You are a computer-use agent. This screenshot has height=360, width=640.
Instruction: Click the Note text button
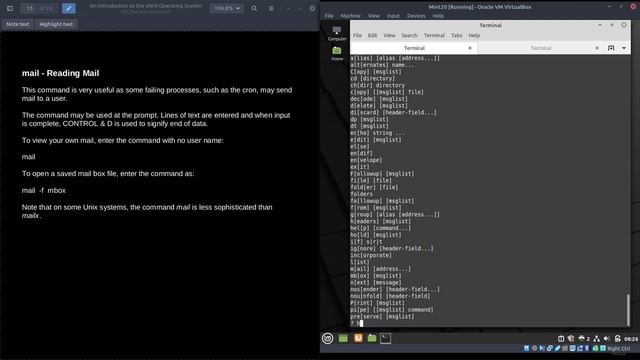(18, 24)
